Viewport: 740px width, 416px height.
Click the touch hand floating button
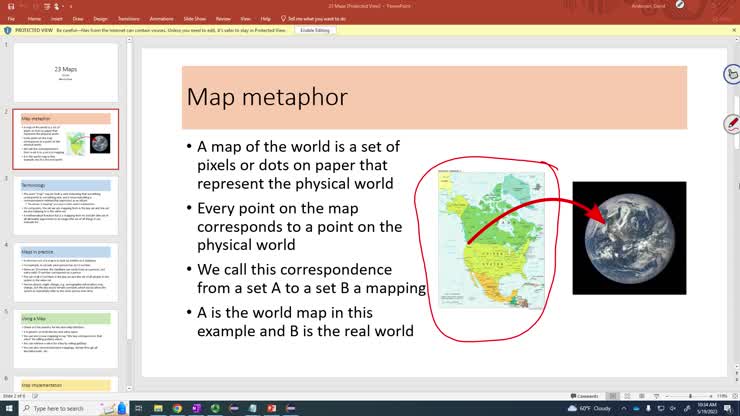click(x=732, y=74)
